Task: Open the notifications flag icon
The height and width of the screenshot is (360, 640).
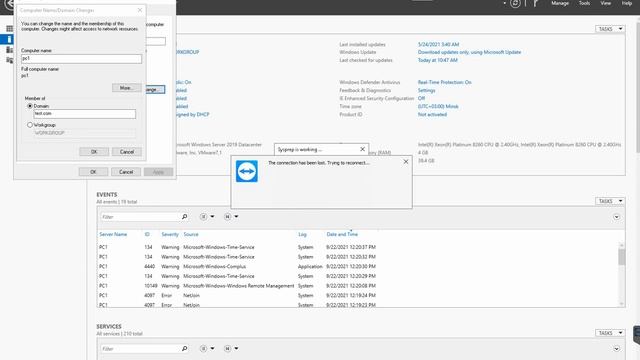Action: (535, 4)
